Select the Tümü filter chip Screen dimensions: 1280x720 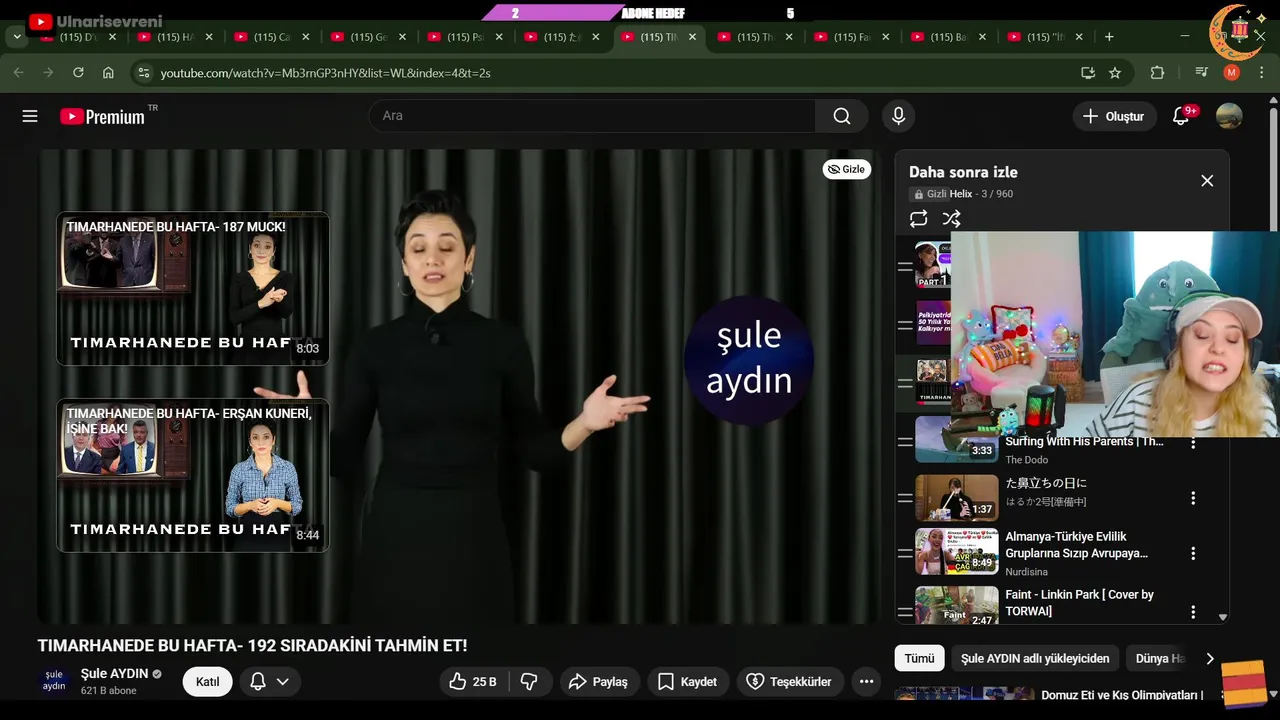[x=919, y=659]
